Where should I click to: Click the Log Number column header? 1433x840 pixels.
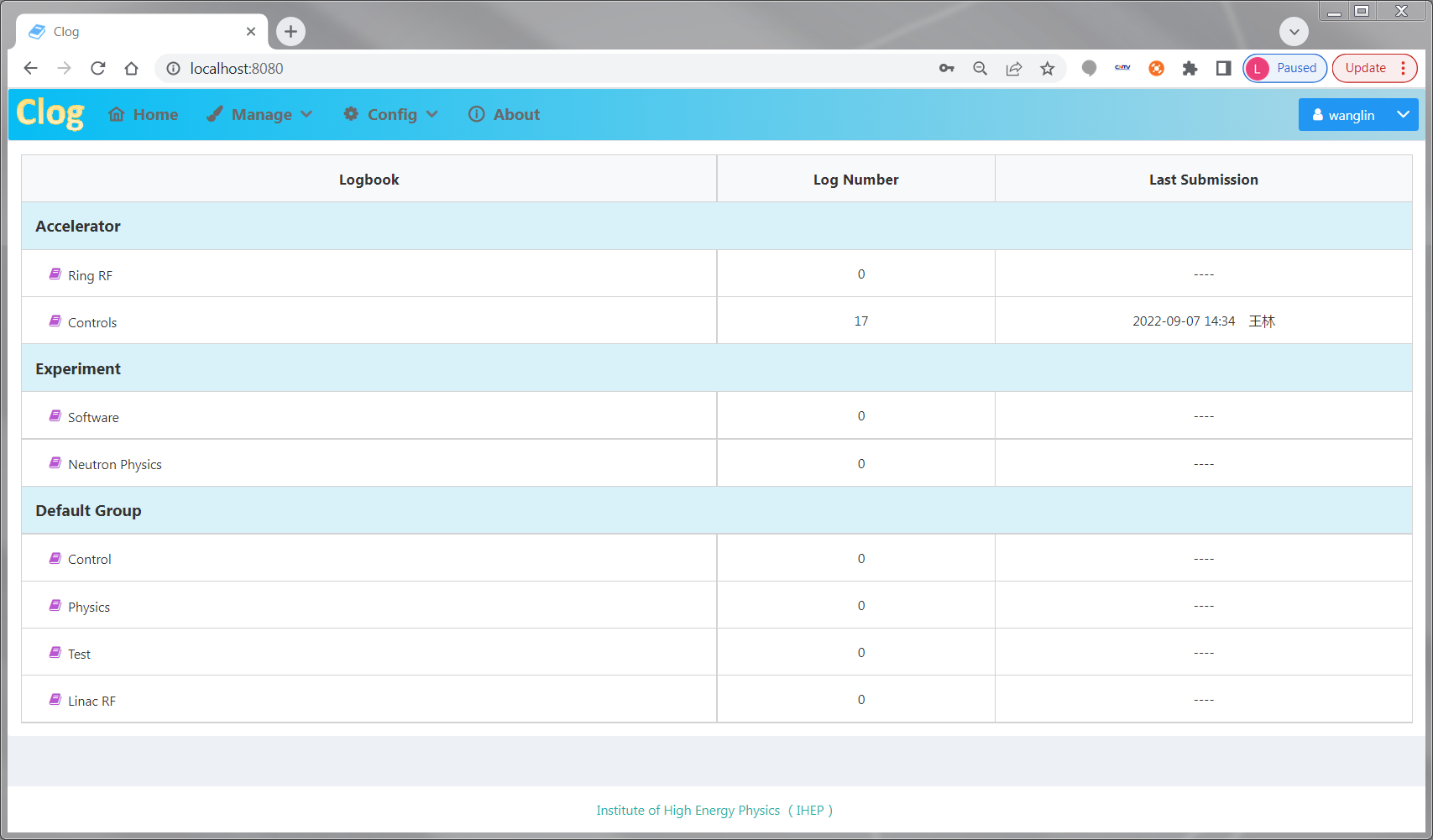click(x=855, y=180)
